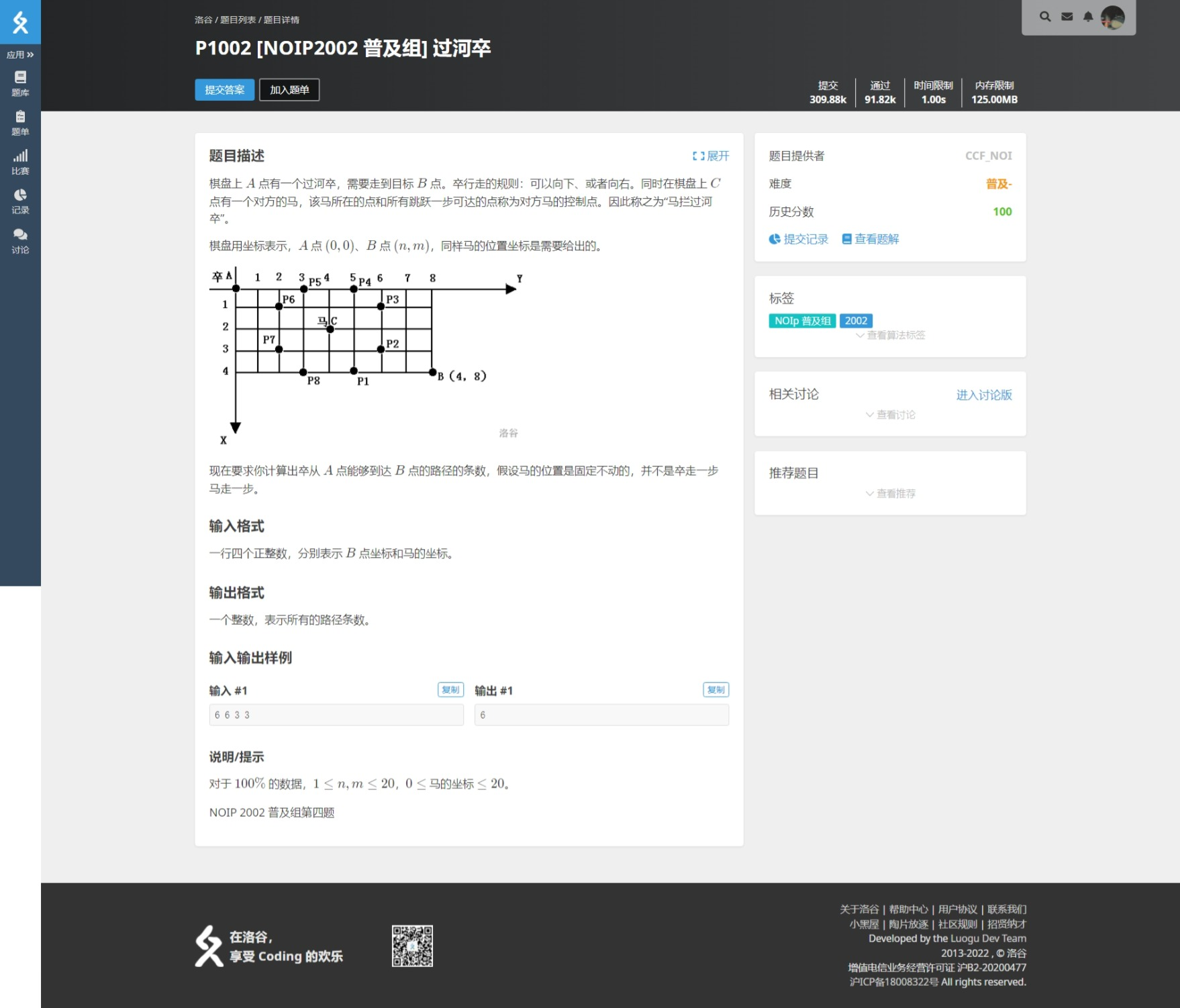Expand 查看讨论 in 相关讨论 panel

point(889,415)
